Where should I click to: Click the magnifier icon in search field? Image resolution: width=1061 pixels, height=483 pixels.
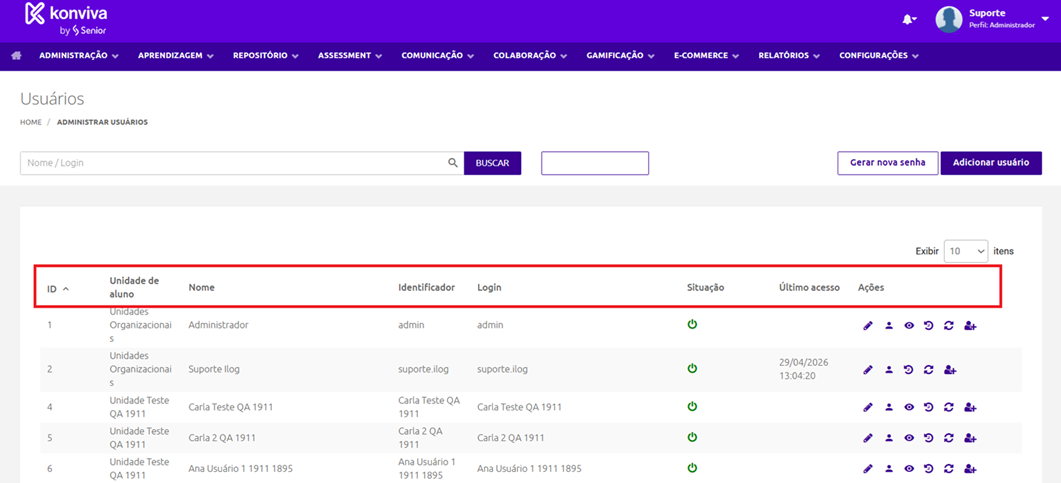[x=453, y=163]
